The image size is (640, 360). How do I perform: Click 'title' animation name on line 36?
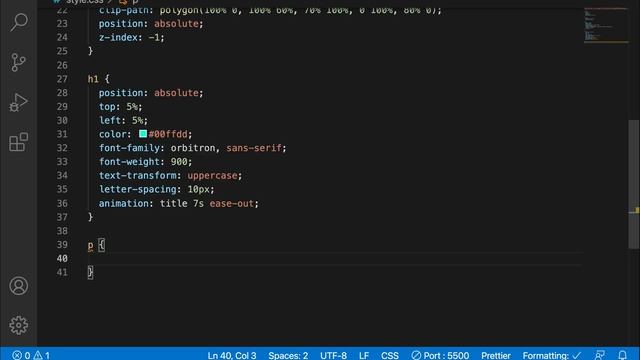(x=173, y=203)
